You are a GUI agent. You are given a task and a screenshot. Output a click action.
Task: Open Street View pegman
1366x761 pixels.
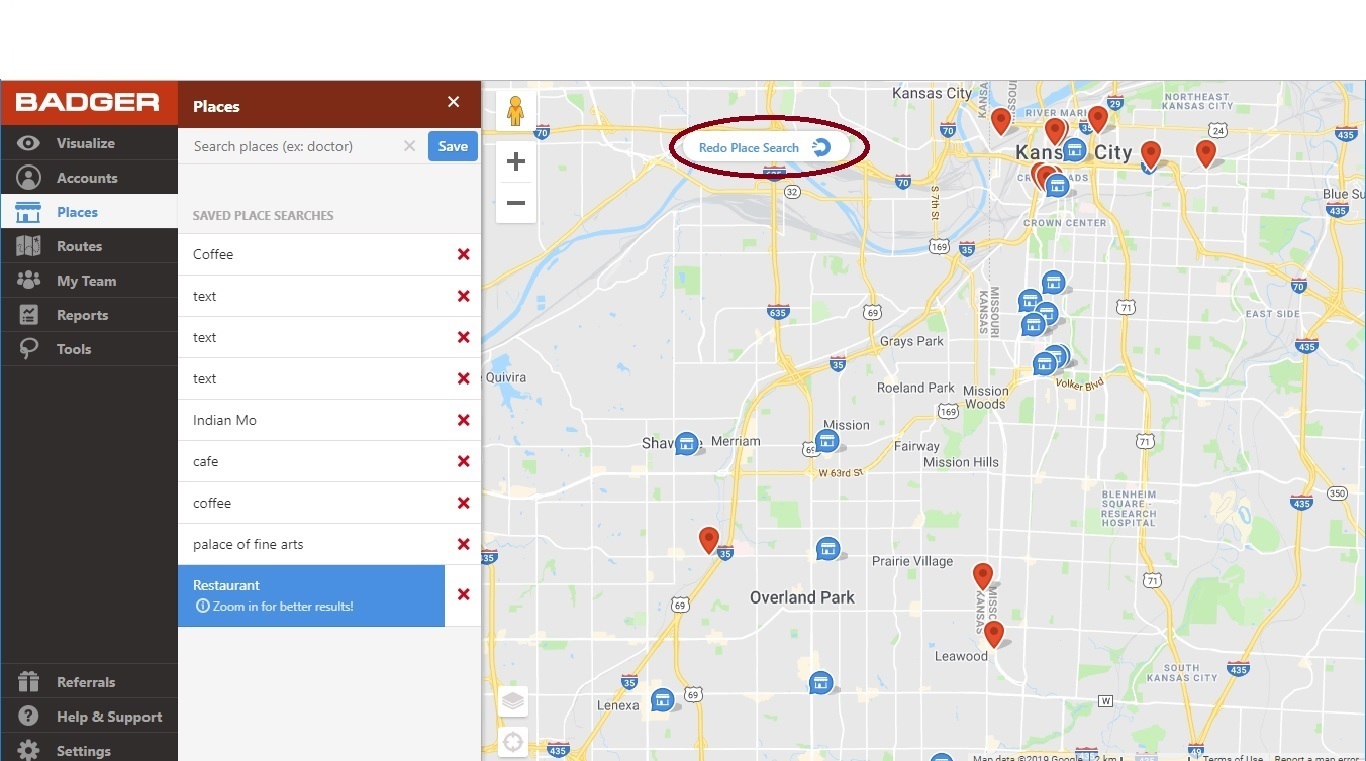(515, 110)
